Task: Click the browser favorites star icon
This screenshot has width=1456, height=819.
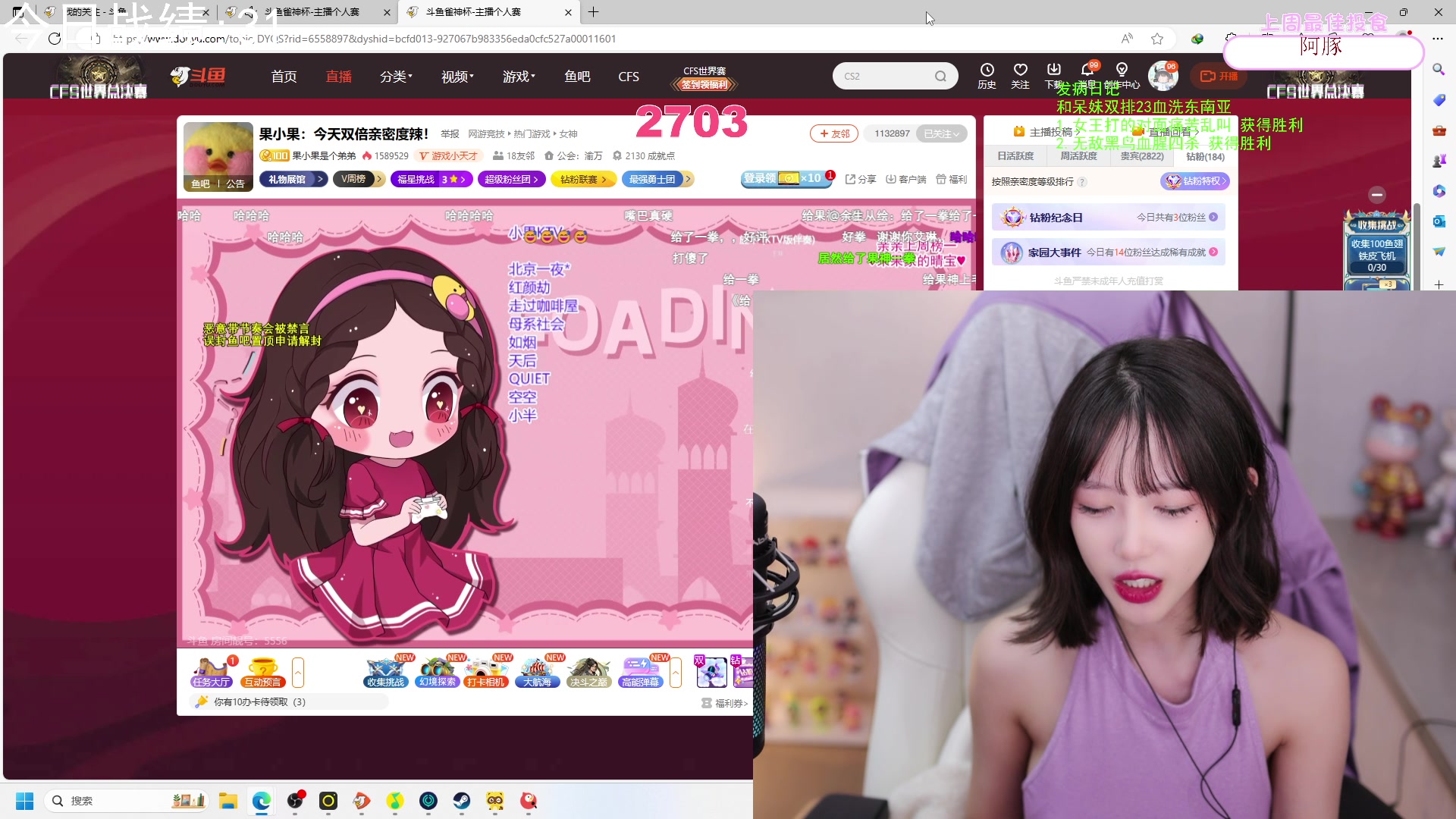Action: coord(1157,39)
